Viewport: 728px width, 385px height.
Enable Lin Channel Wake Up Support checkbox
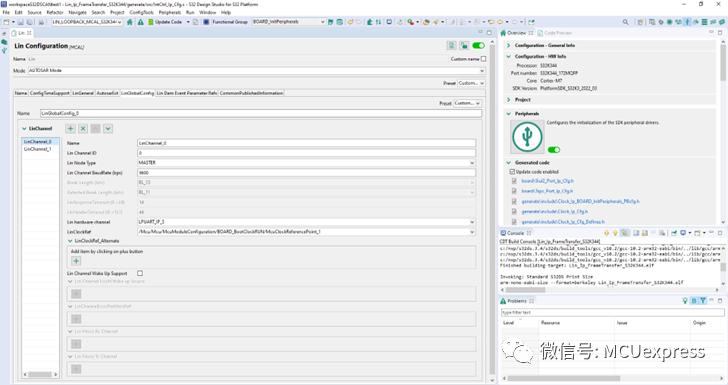(x=140, y=274)
